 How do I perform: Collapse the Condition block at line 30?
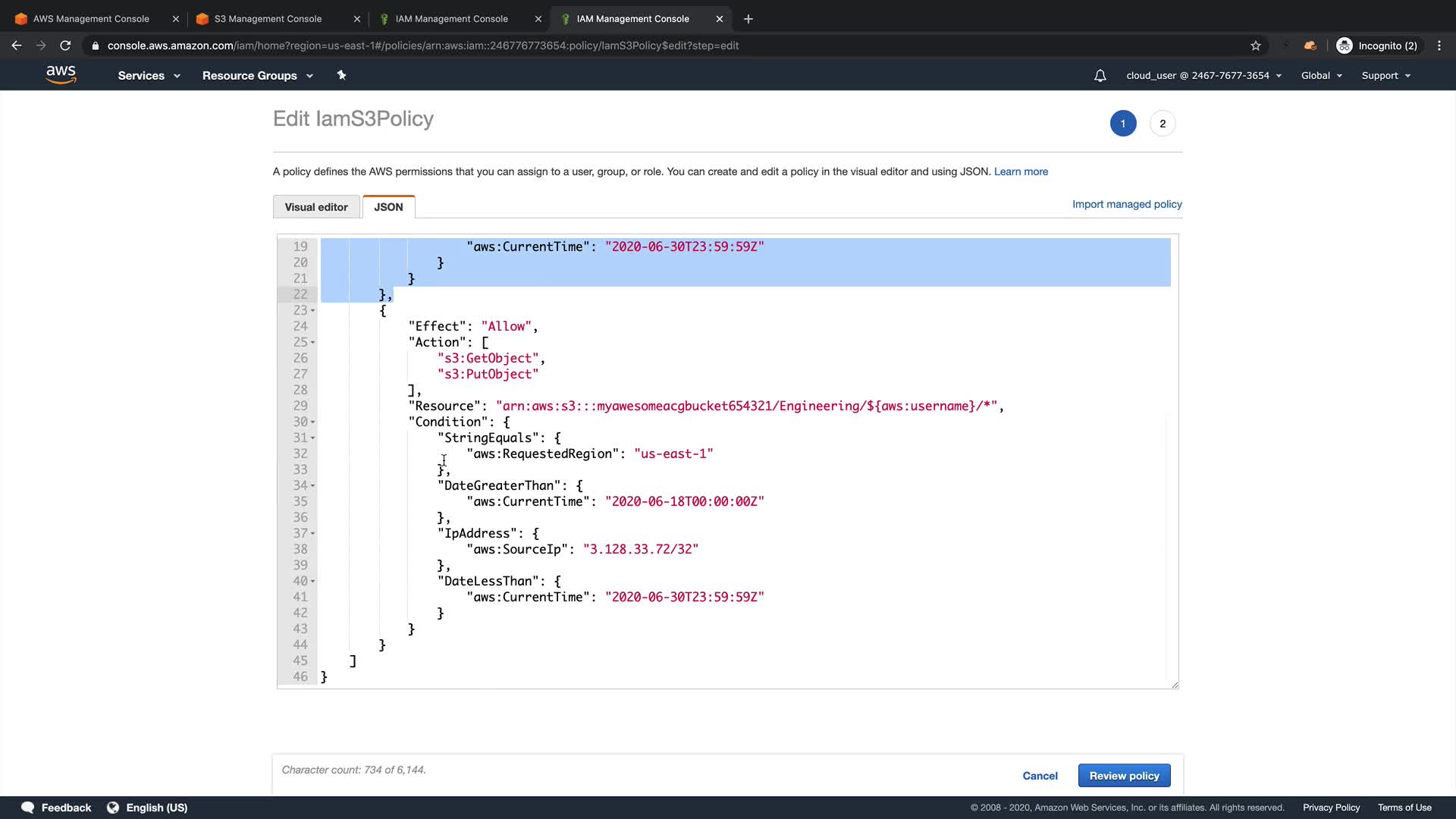coord(312,422)
